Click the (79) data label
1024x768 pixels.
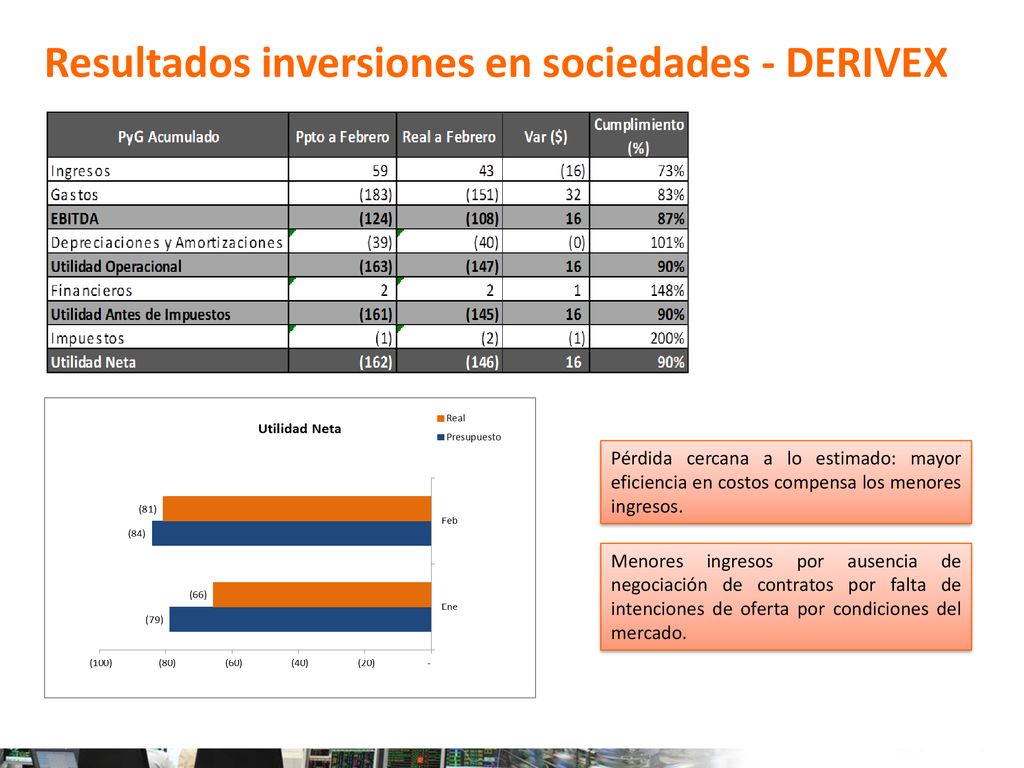154,620
